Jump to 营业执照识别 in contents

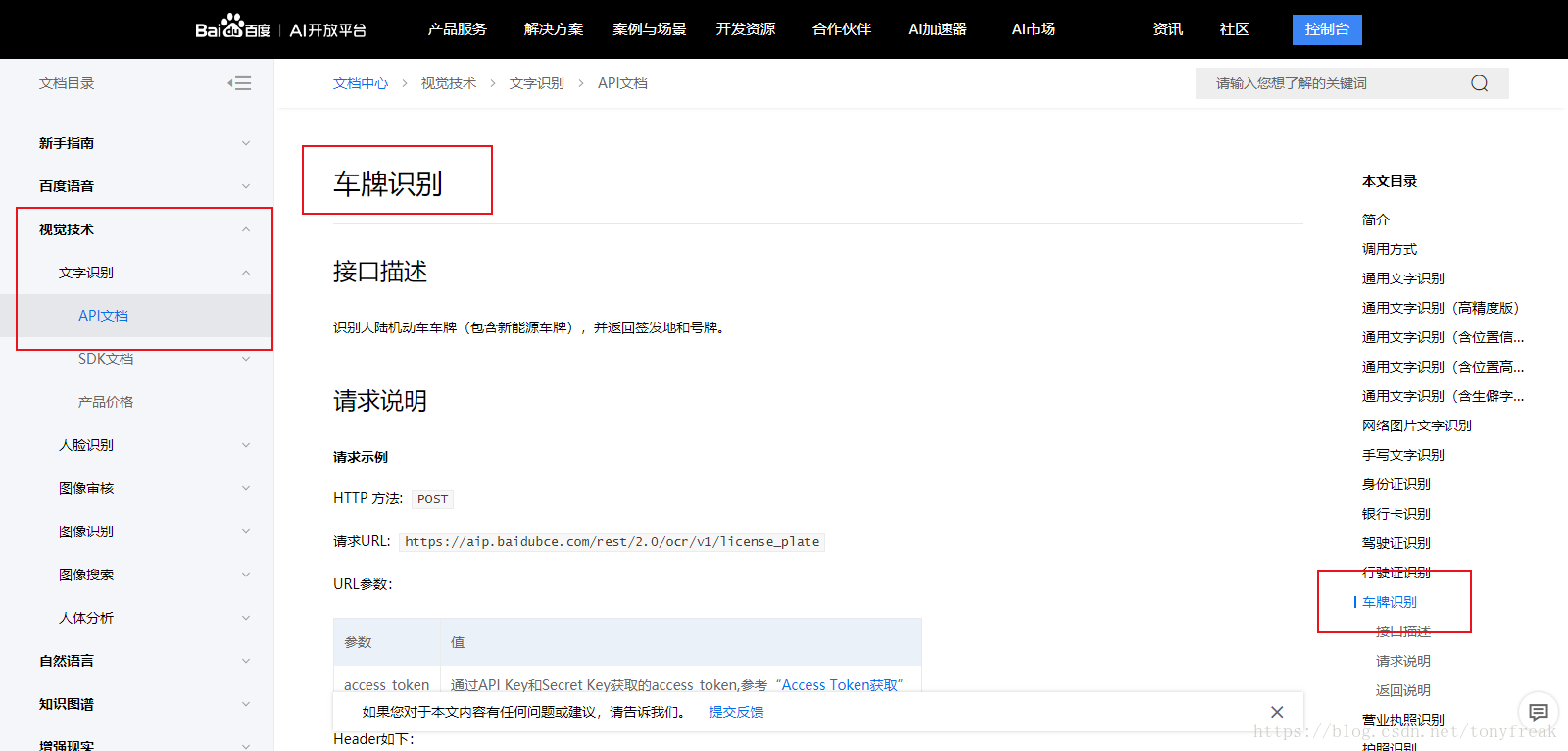coord(1403,720)
